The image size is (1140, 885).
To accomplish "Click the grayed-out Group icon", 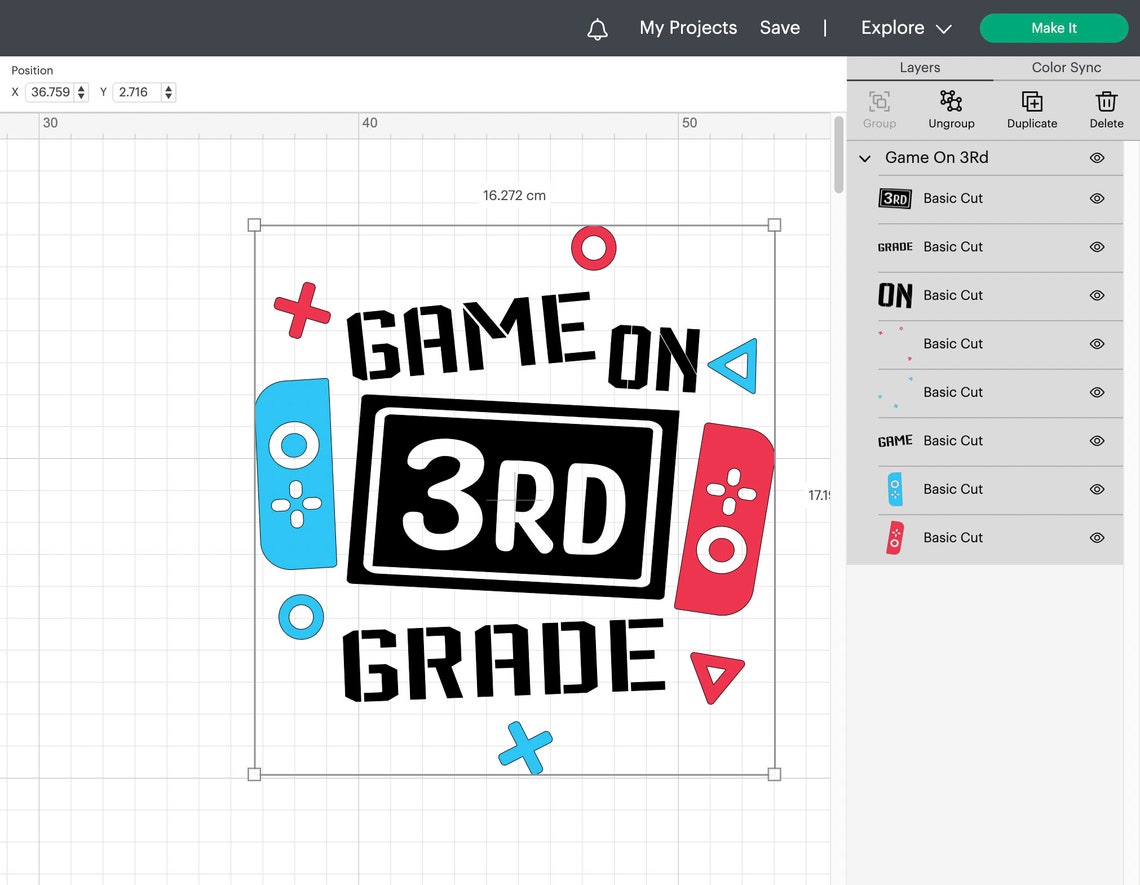I will coord(879,108).
